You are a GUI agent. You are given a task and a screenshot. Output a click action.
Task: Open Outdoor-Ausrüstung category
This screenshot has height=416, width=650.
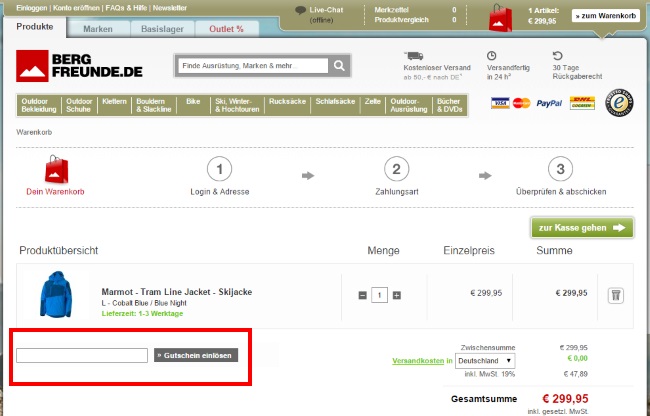pos(409,105)
